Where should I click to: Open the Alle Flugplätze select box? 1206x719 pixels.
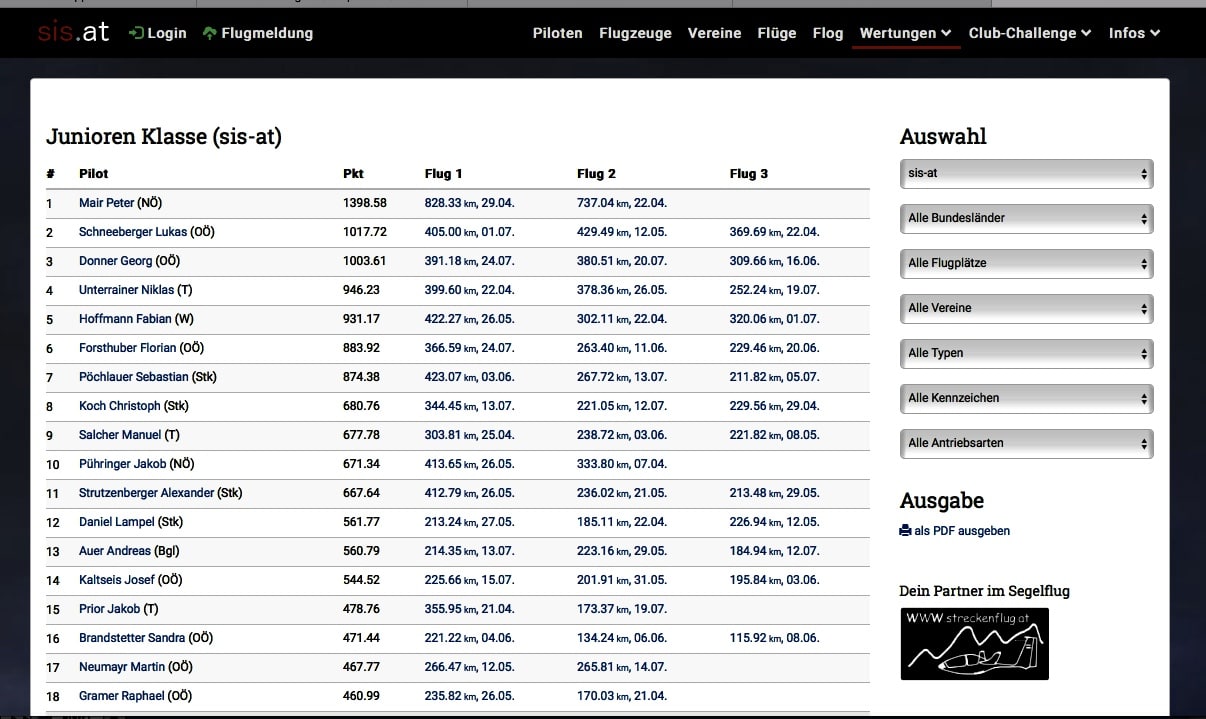[x=1026, y=263]
